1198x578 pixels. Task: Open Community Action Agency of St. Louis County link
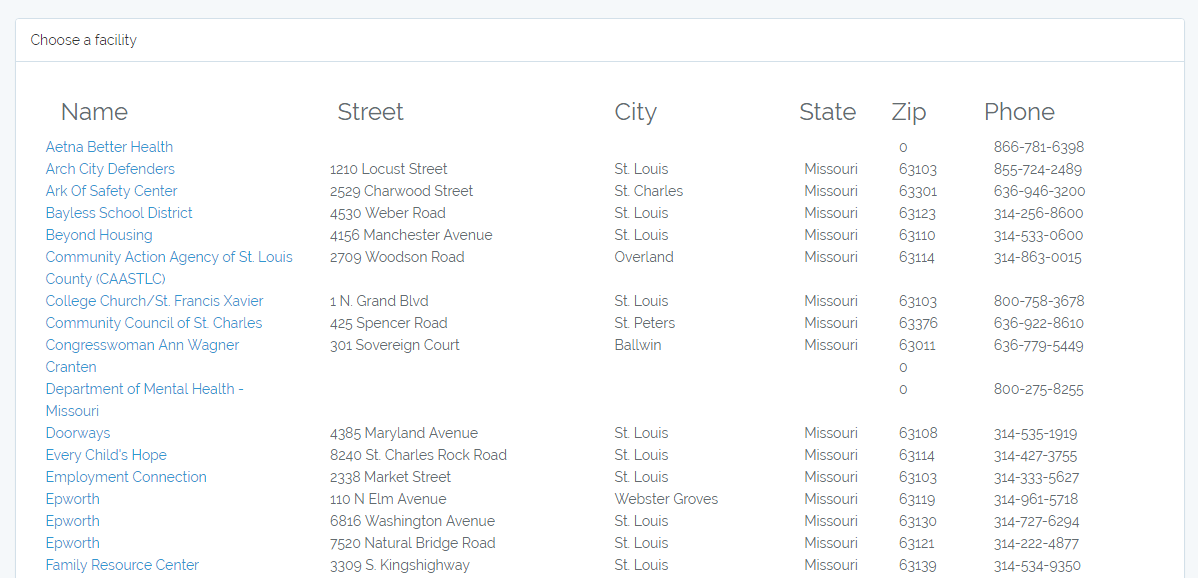pyautogui.click(x=169, y=268)
